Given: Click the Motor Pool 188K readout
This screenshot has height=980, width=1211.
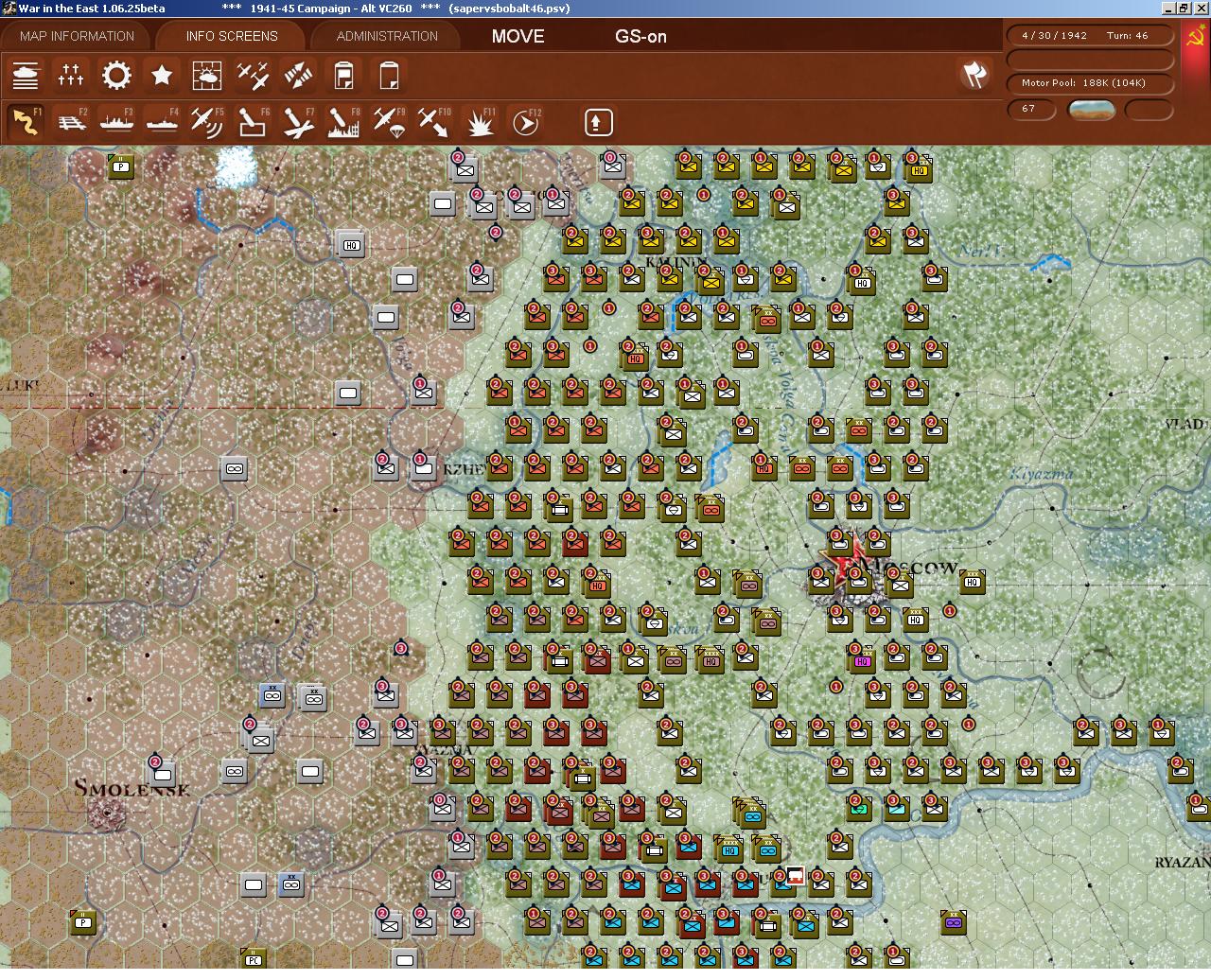Looking at the screenshot, I should click(1091, 83).
